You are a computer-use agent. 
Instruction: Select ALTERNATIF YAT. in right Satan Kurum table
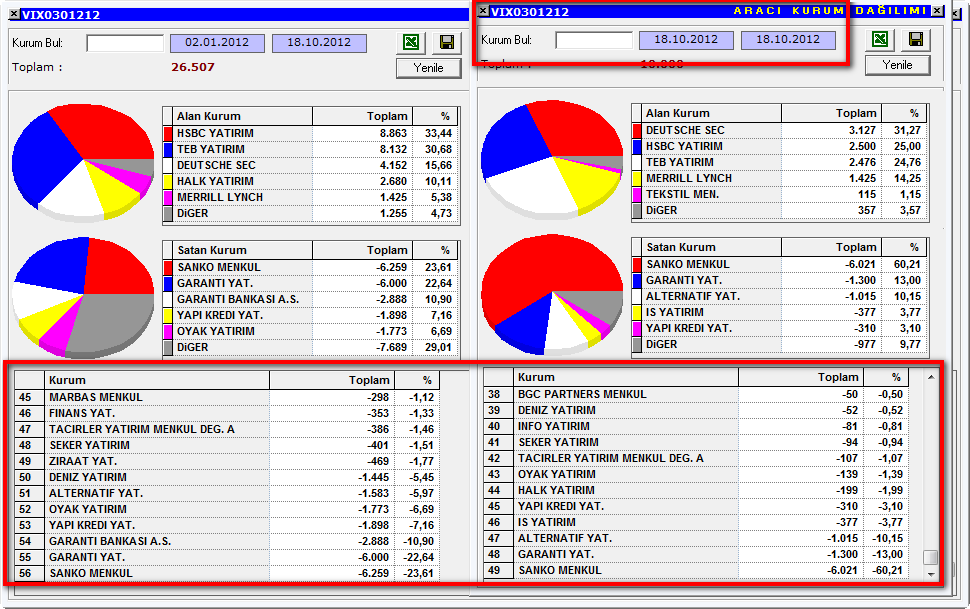point(780,296)
